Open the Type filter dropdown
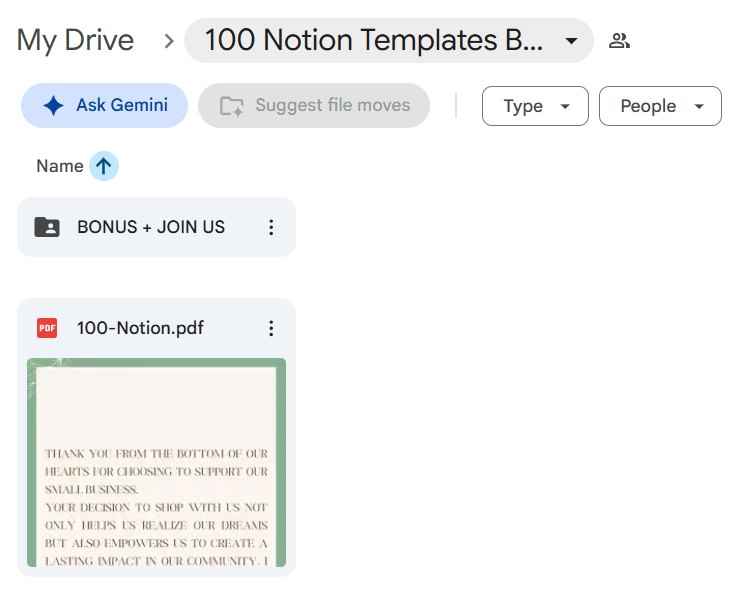729x605 pixels. [x=535, y=106]
